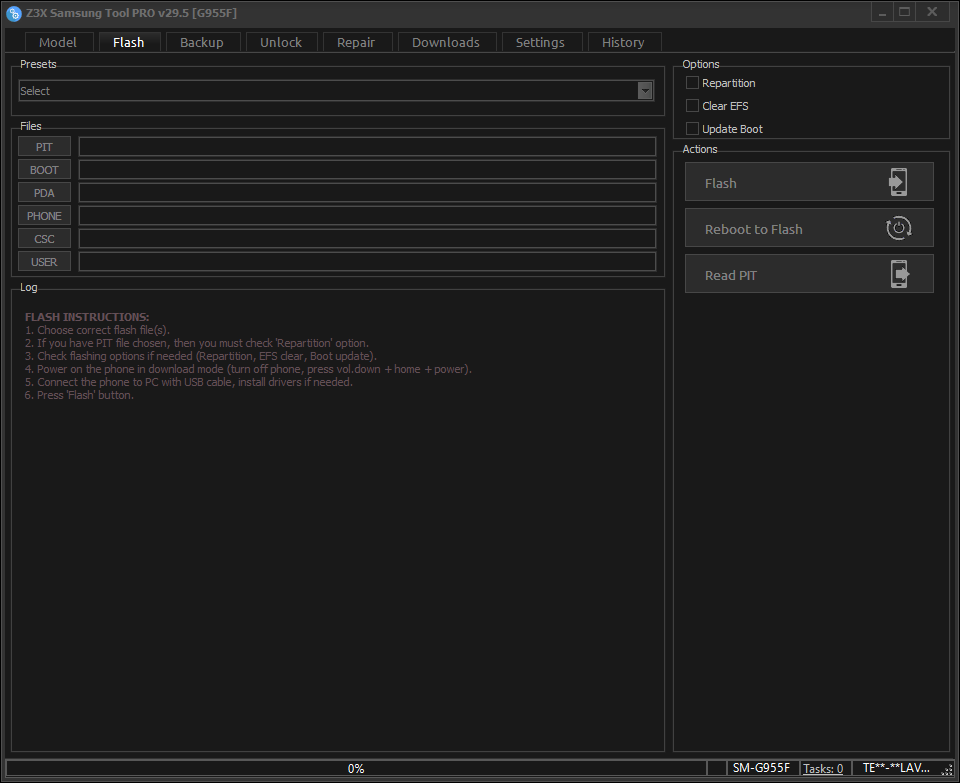The width and height of the screenshot is (960, 783).
Task: Click the Flash phone icon
Action: 898,182
